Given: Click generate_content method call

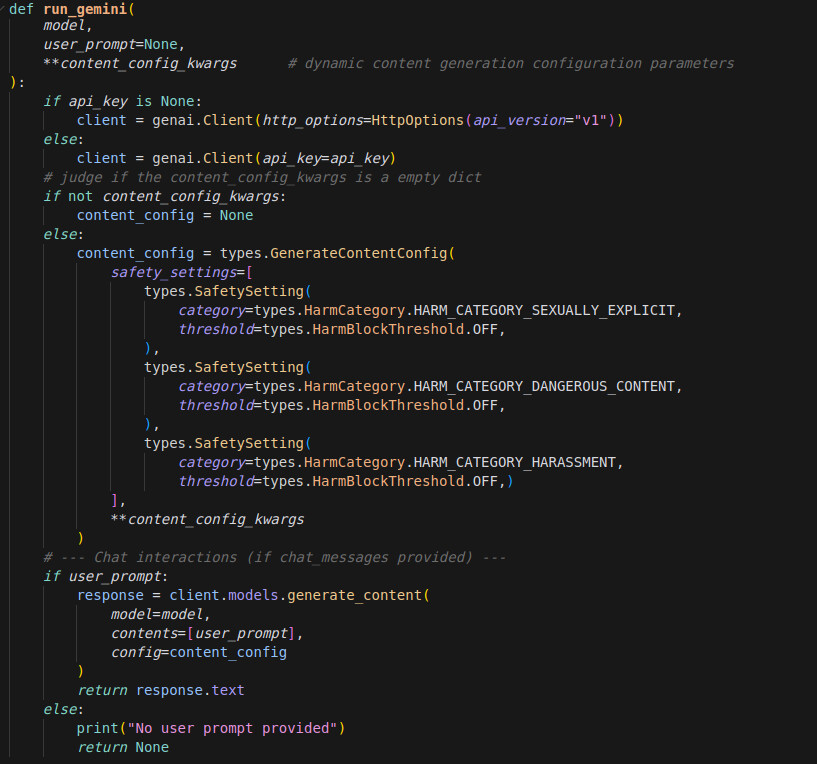Looking at the screenshot, I should [x=353, y=596].
